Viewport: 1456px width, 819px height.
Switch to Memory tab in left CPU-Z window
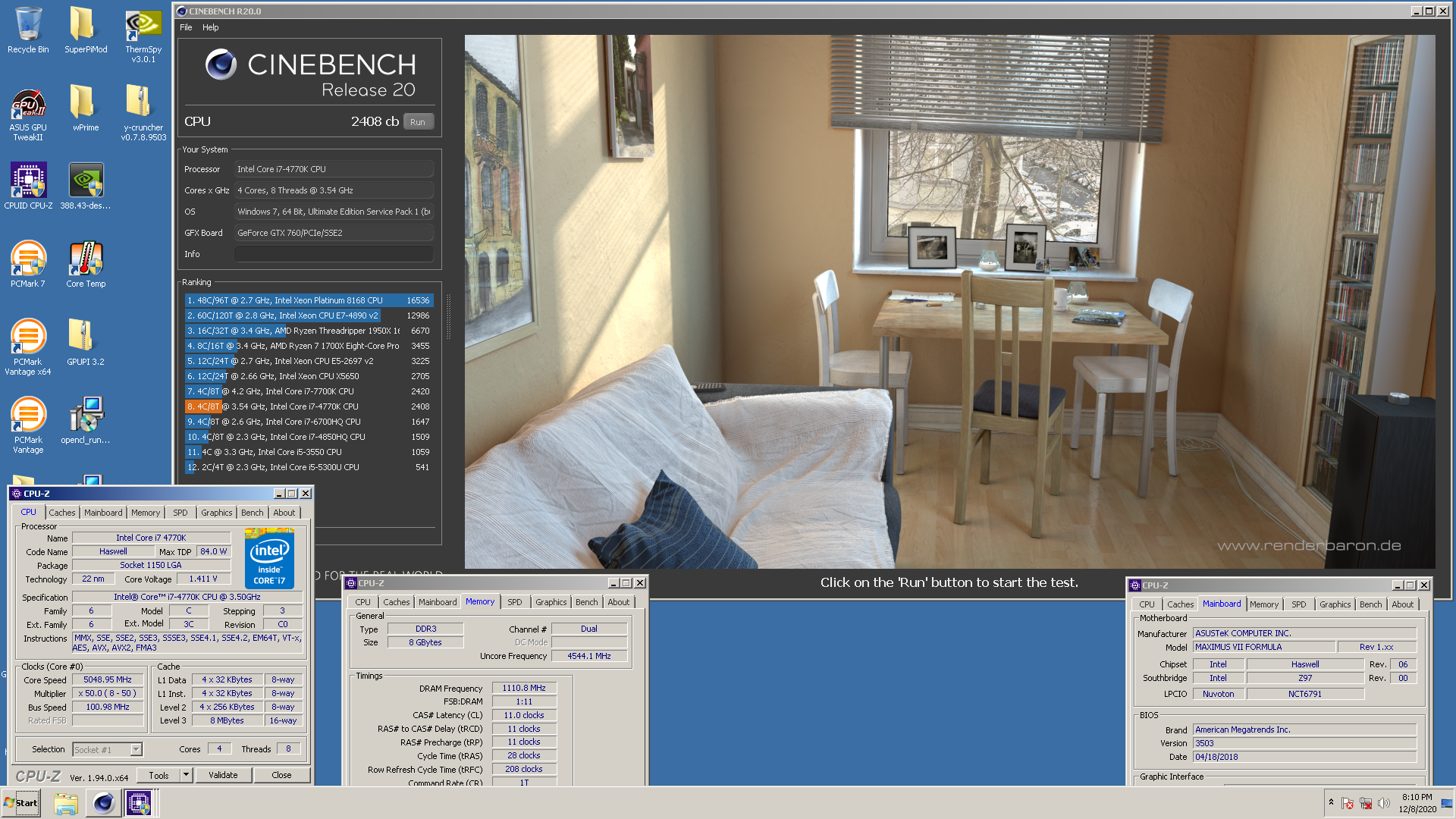[x=146, y=513]
